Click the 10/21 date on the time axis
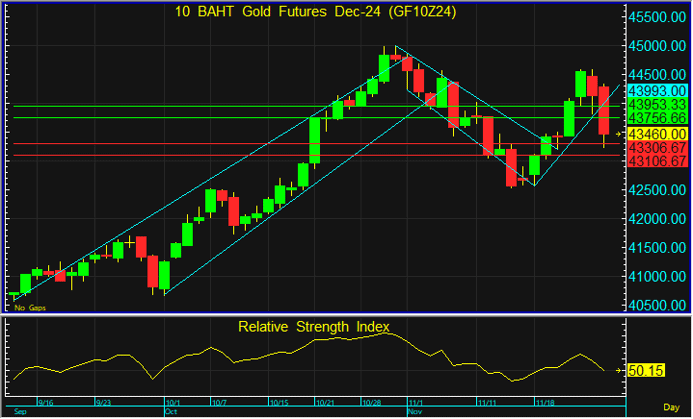This screenshot has width=693, height=419. point(327,403)
